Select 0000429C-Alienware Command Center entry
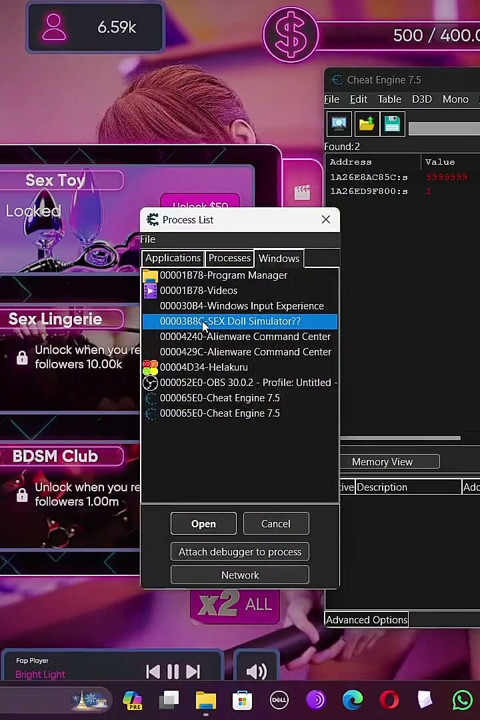Screen dimensions: 480x720 240,352
